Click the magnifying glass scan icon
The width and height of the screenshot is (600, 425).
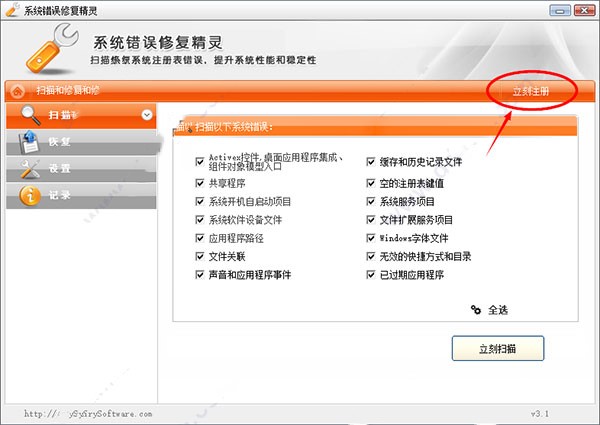(x=31, y=115)
